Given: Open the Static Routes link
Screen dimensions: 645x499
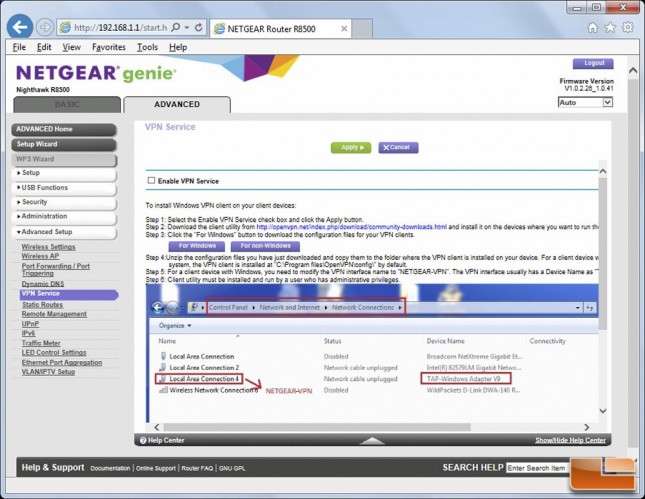Looking at the screenshot, I should pos(42,305).
